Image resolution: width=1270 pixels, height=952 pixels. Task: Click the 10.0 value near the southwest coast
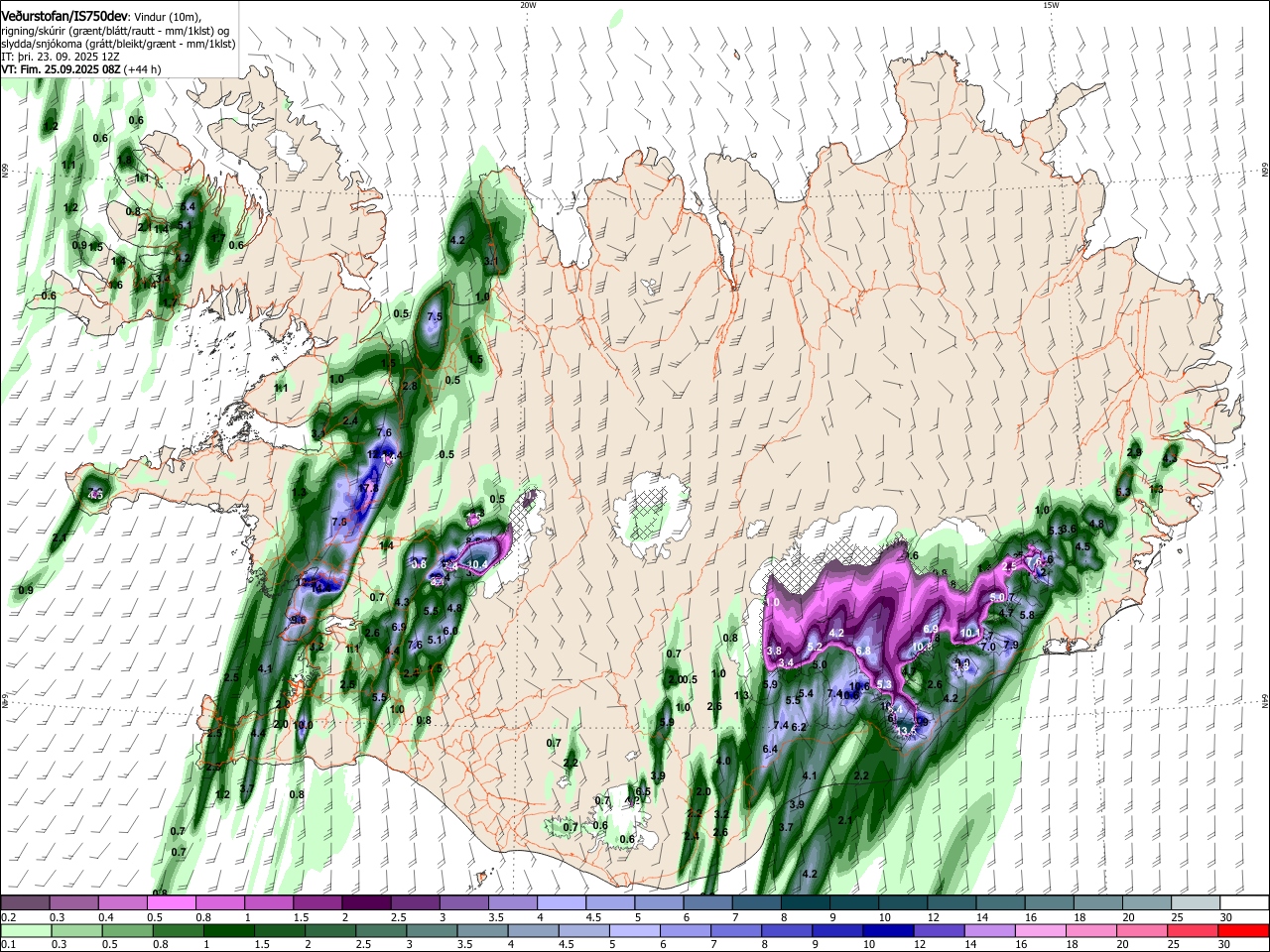[305, 726]
